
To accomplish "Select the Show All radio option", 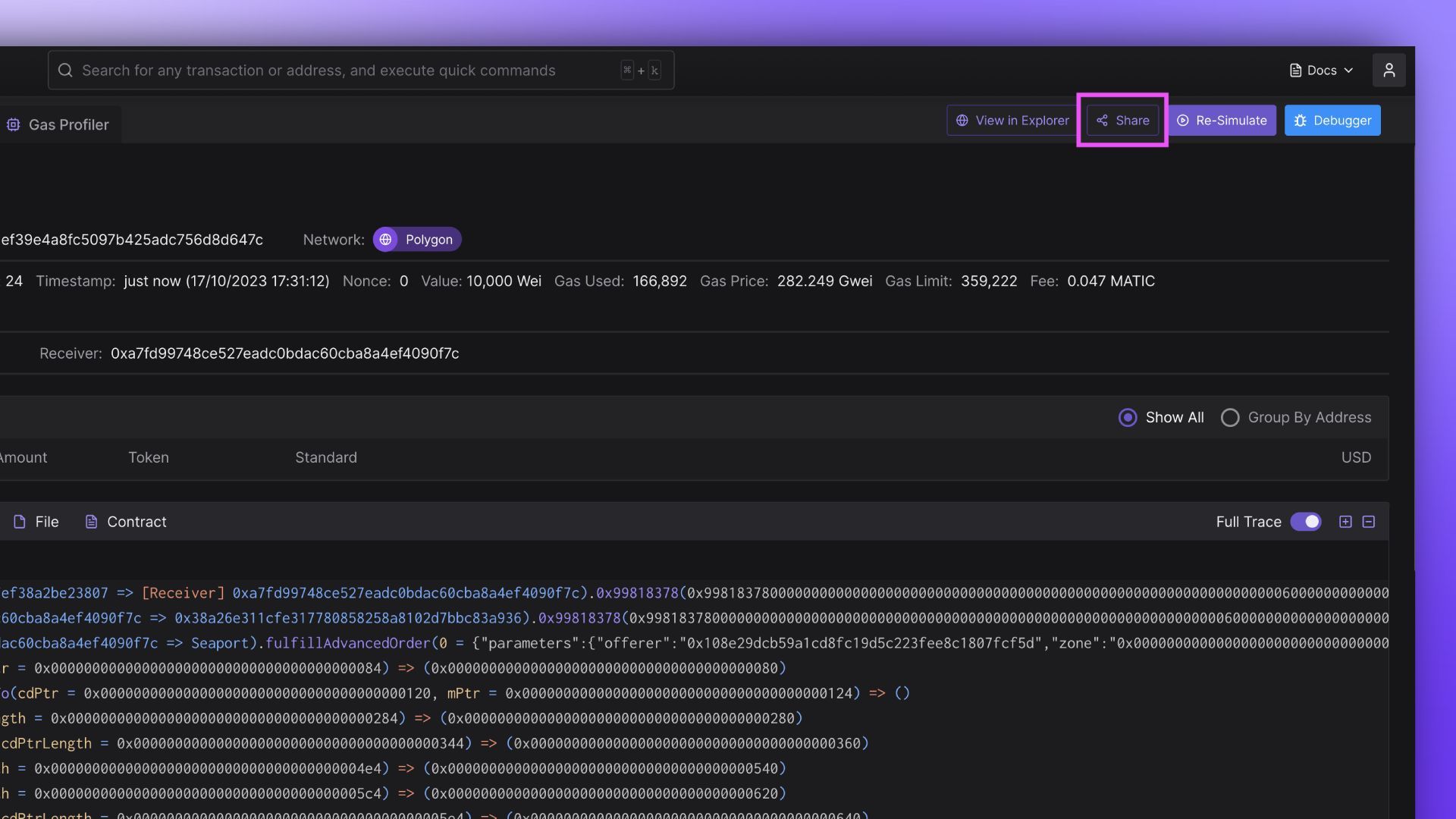I will point(1128,418).
